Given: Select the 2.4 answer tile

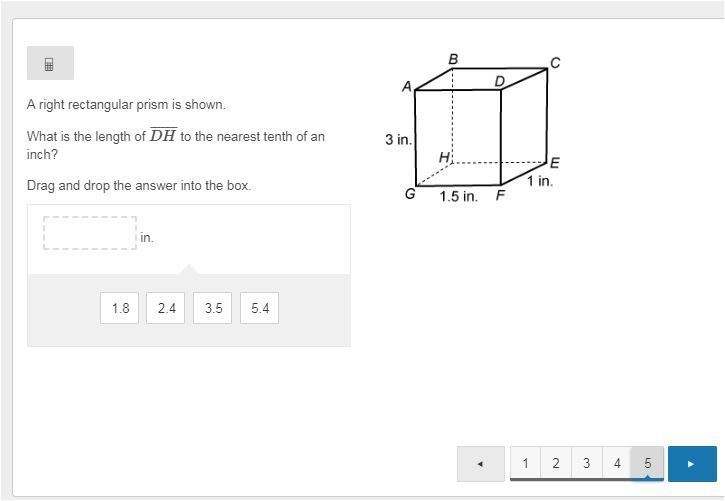Looking at the screenshot, I should (x=166, y=308).
